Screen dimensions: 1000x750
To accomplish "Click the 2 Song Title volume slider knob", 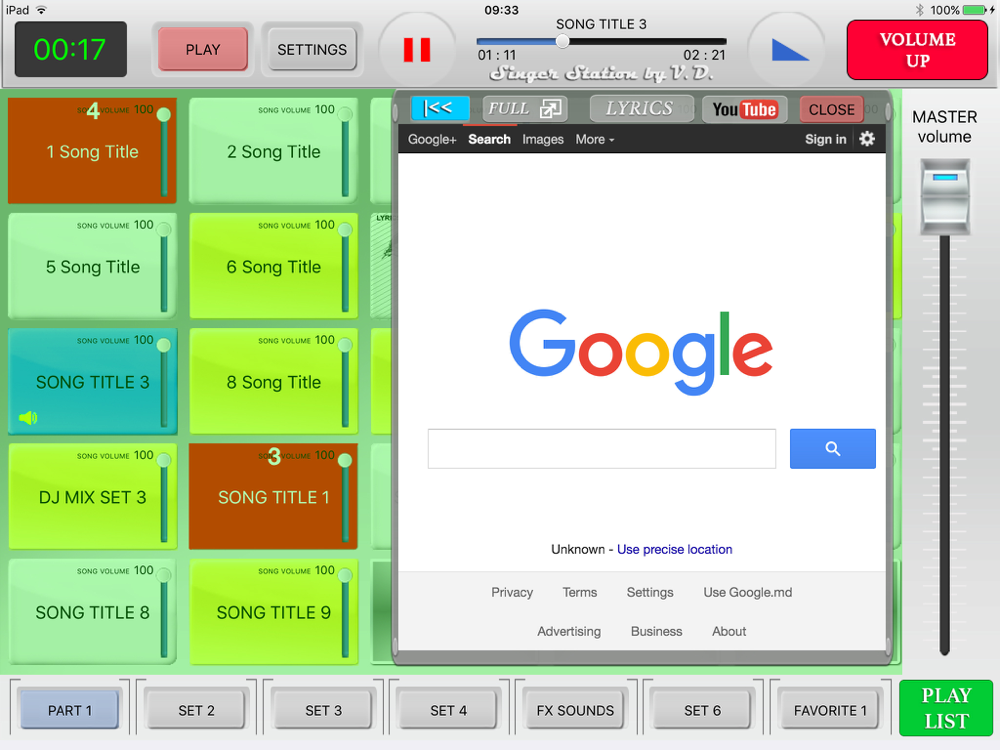I will (345, 115).
